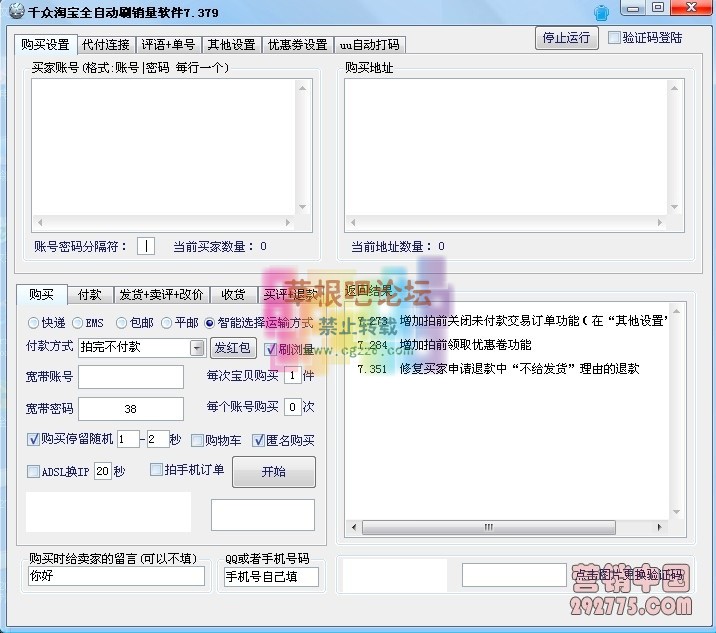The width and height of the screenshot is (716, 633).
Task: Open the 买评+退款 sub-tab
Action: coord(290,295)
